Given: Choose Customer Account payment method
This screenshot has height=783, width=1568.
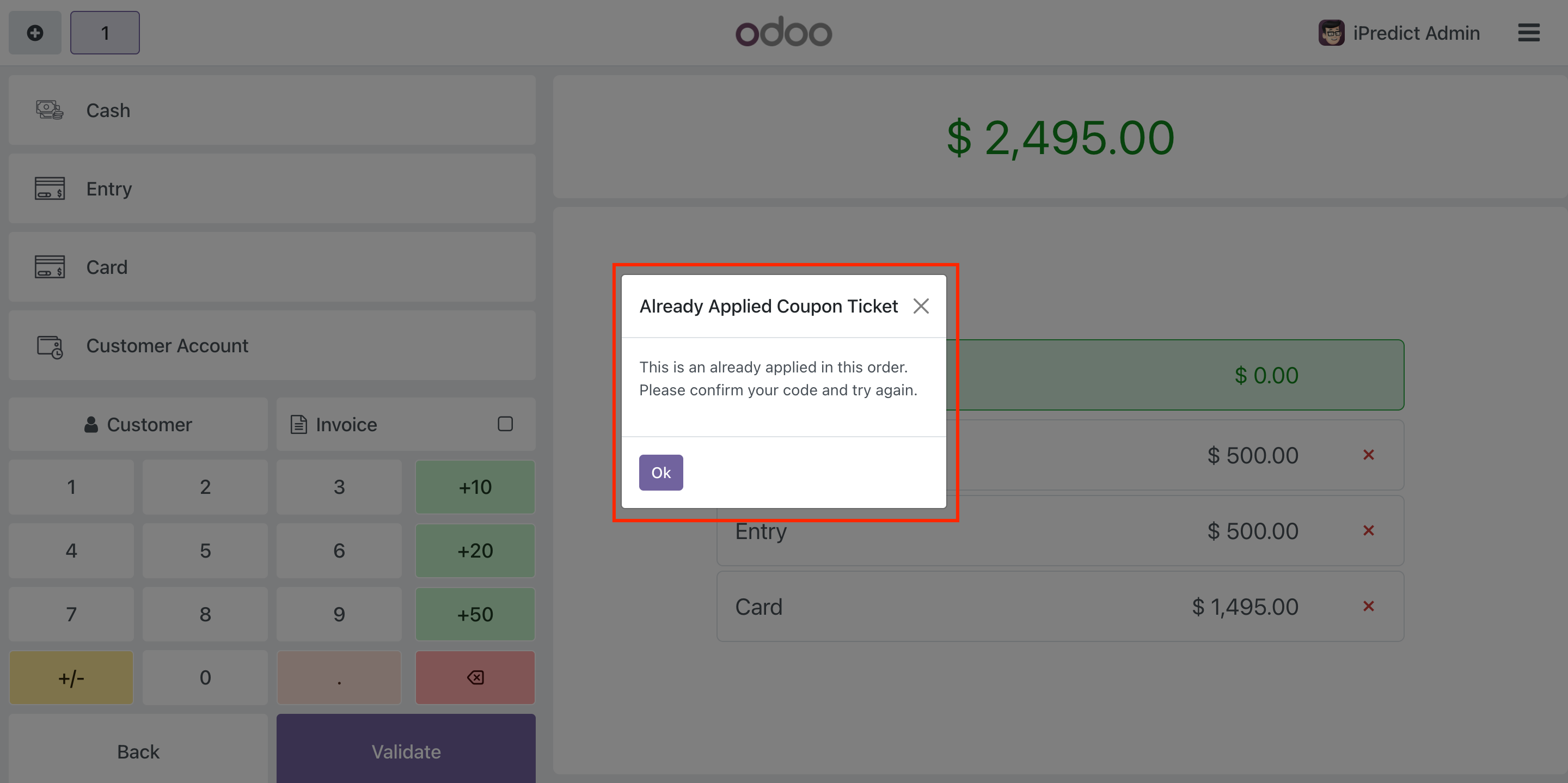Looking at the screenshot, I should click(x=272, y=346).
